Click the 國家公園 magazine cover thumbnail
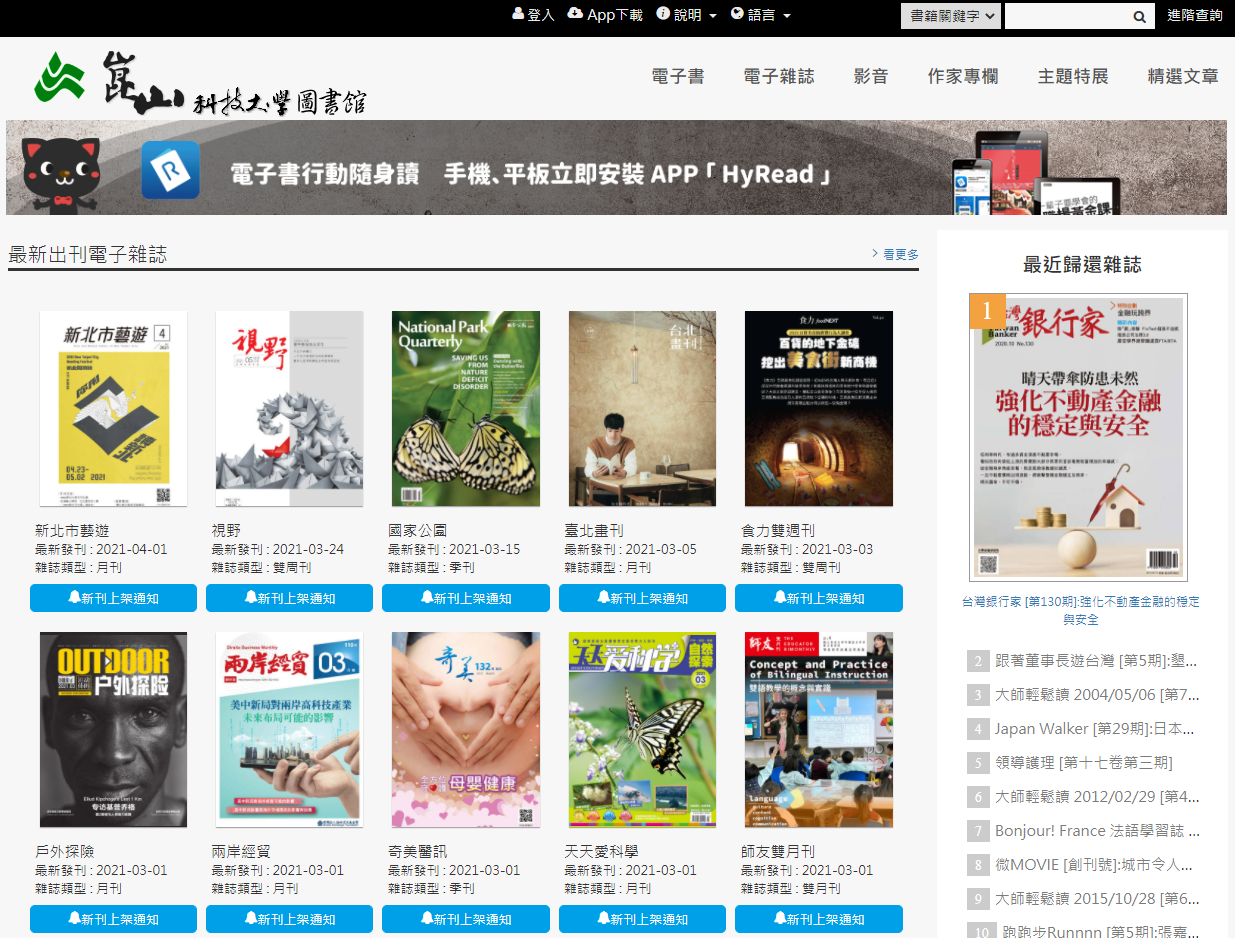1235x938 pixels. [465, 408]
